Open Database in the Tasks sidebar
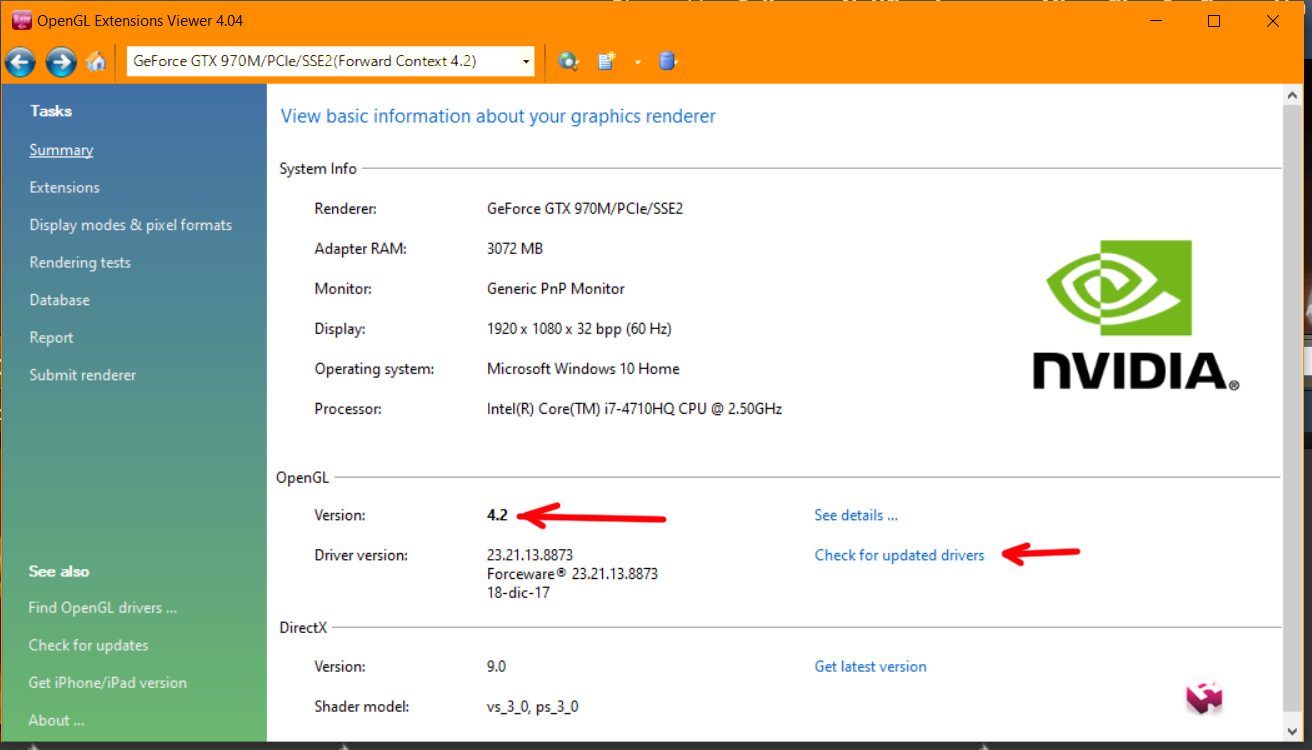The width and height of the screenshot is (1312, 750). click(59, 300)
